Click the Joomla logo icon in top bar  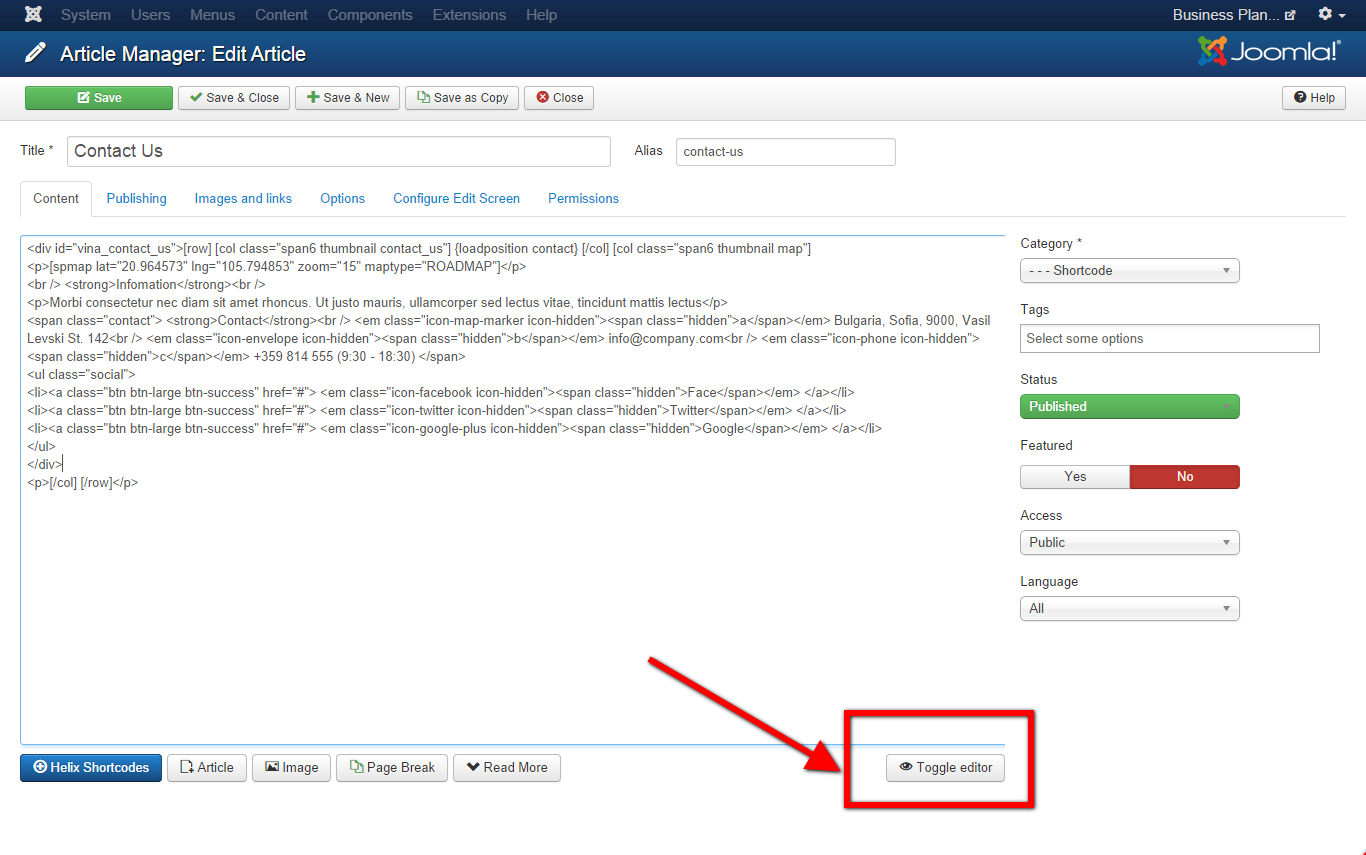coord(33,15)
